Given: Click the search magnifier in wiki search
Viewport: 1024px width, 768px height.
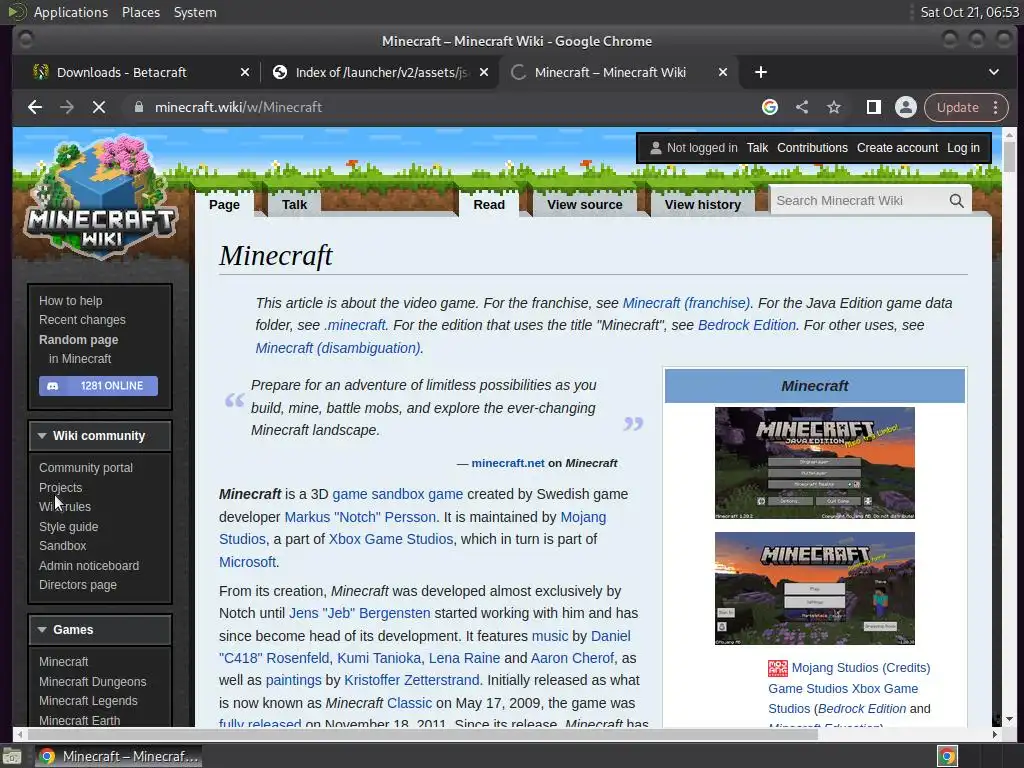Looking at the screenshot, I should [957, 200].
